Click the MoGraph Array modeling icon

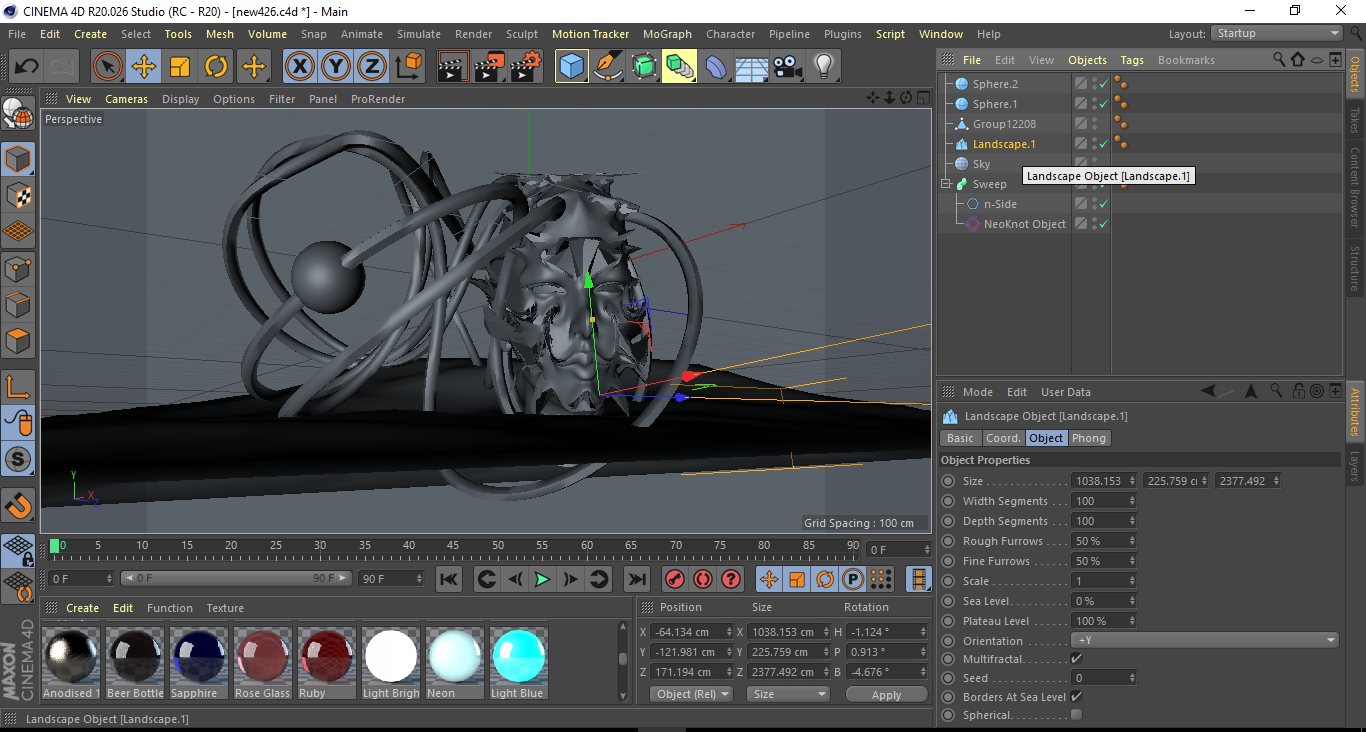click(x=679, y=67)
